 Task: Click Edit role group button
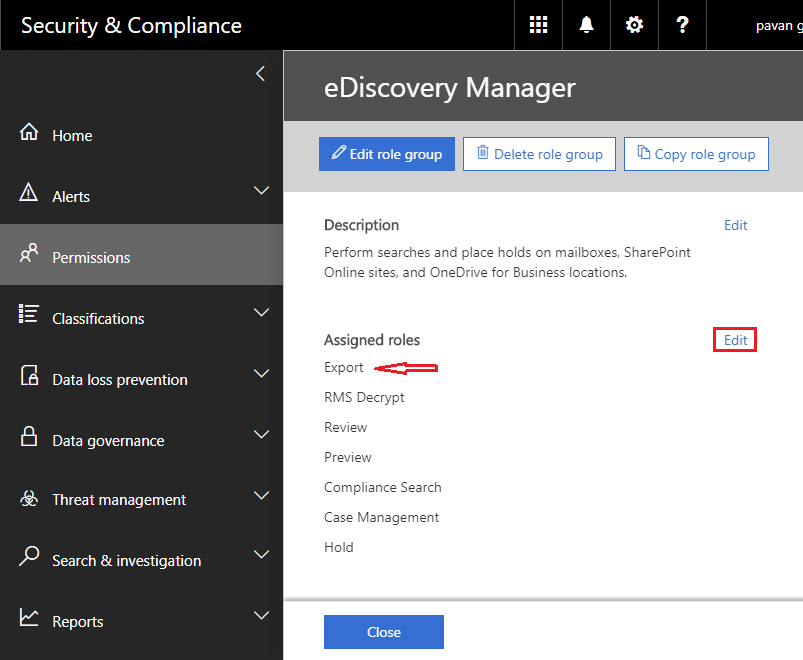coord(387,154)
